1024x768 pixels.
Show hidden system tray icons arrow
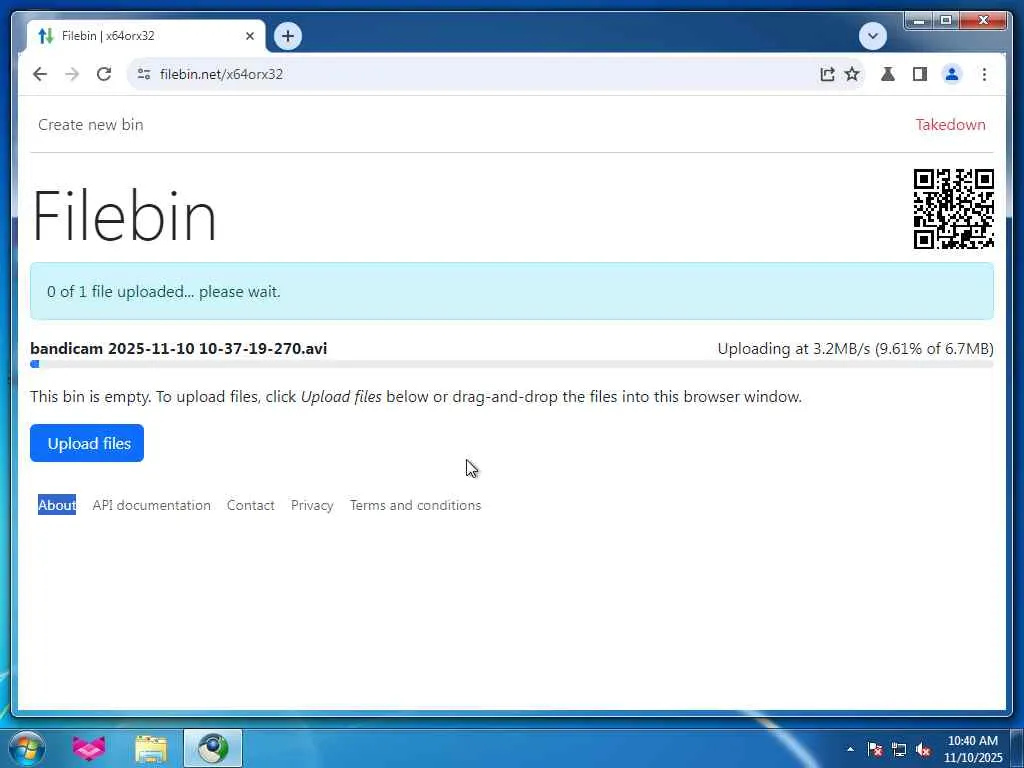tap(850, 749)
